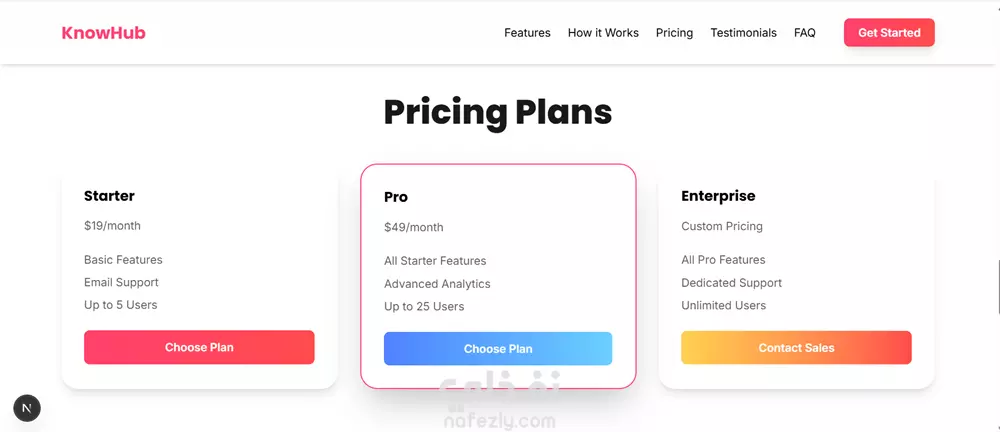This screenshot has height=432, width=1000.
Task: Open the Next.js dev indicator icon
Action: 27,408
